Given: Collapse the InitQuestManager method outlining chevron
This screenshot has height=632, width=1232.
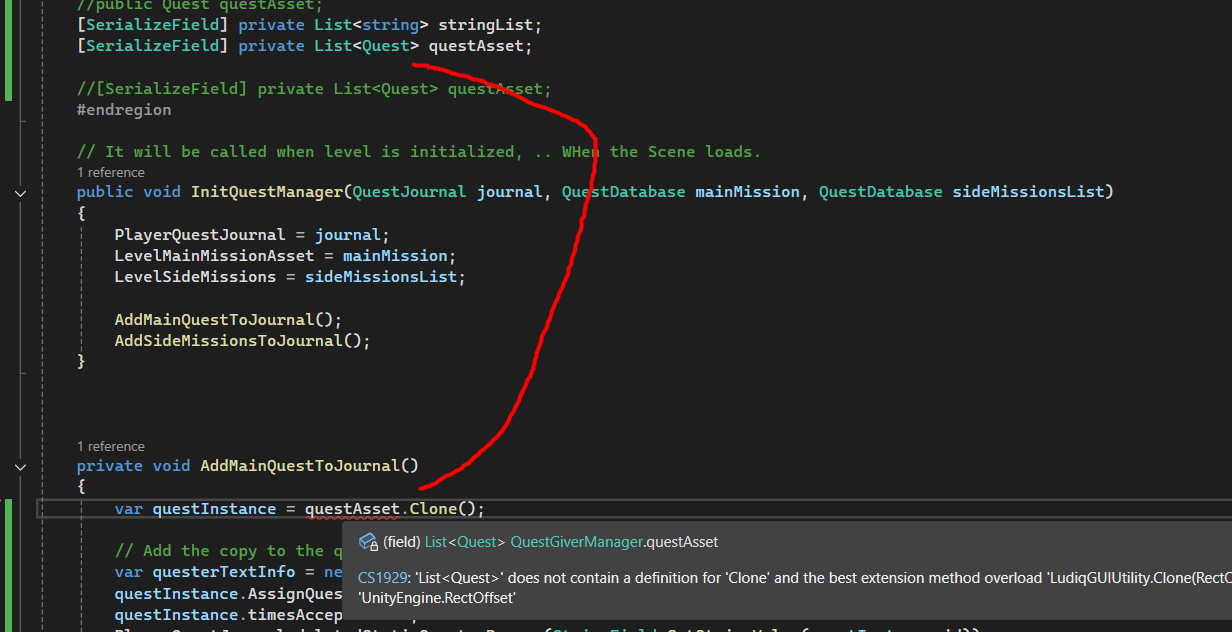Looking at the screenshot, I should click(22, 192).
